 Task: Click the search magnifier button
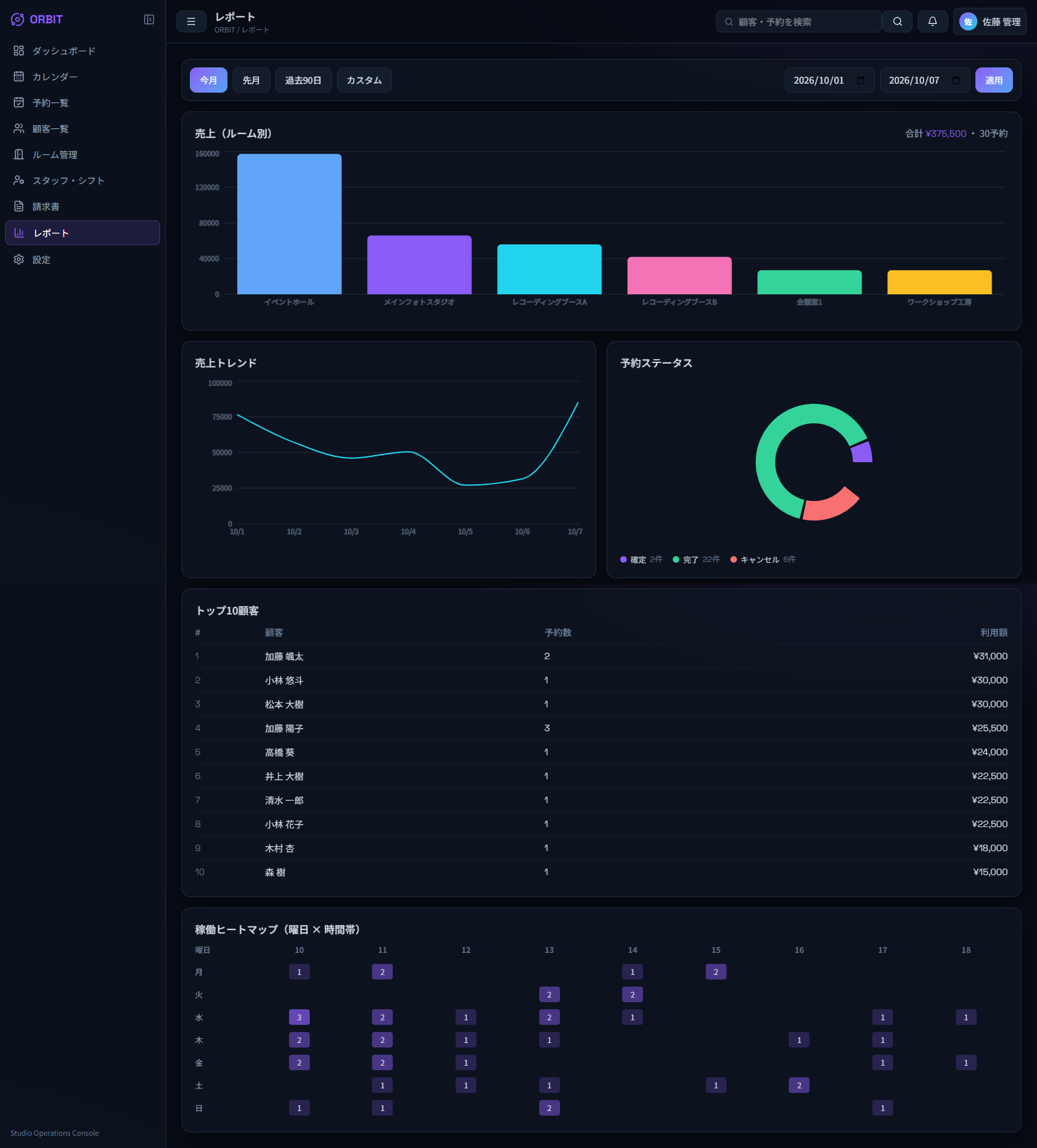click(898, 21)
